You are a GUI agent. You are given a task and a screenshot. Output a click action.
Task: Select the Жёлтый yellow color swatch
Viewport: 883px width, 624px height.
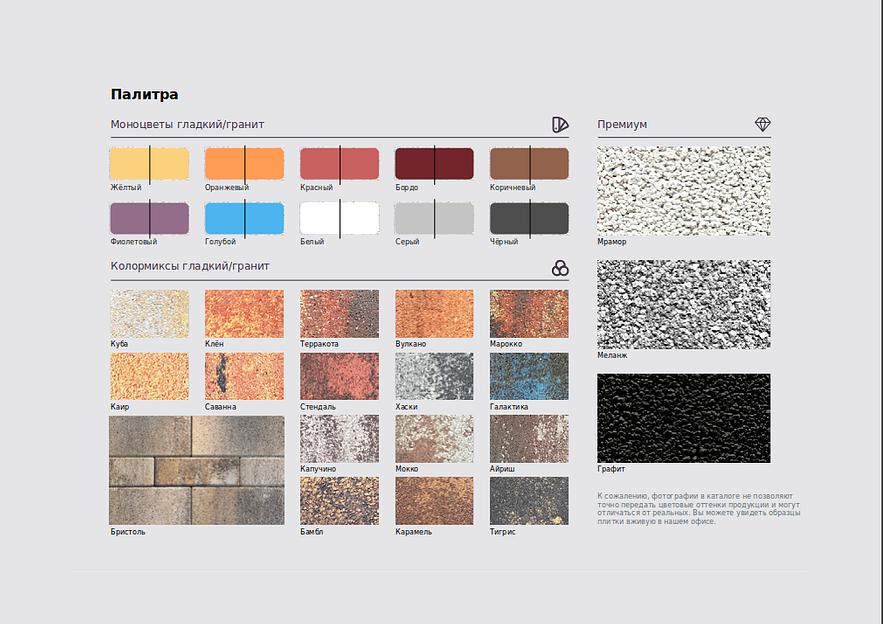[x=149, y=164]
